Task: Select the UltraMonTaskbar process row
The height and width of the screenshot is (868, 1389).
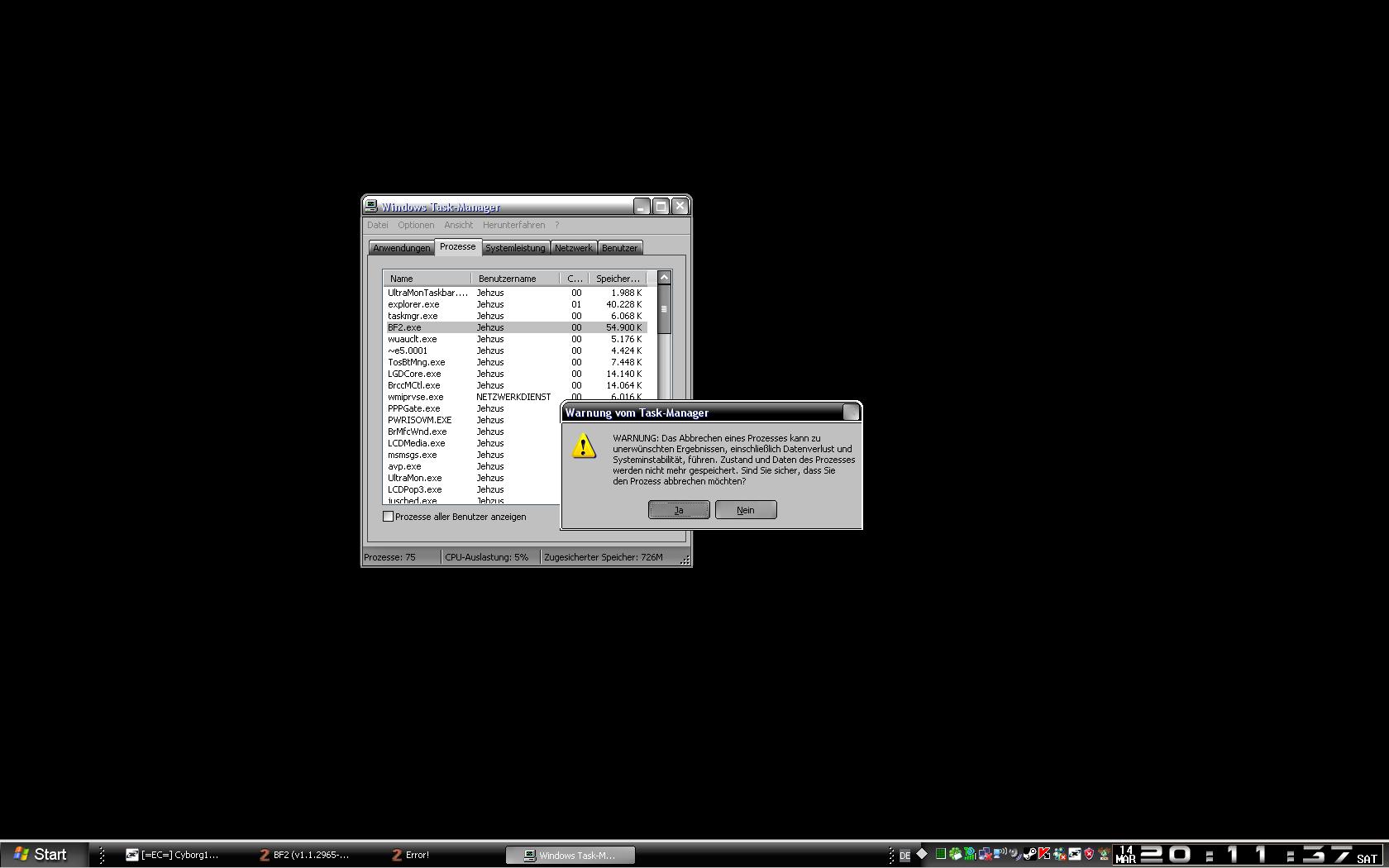Action: 516,293
